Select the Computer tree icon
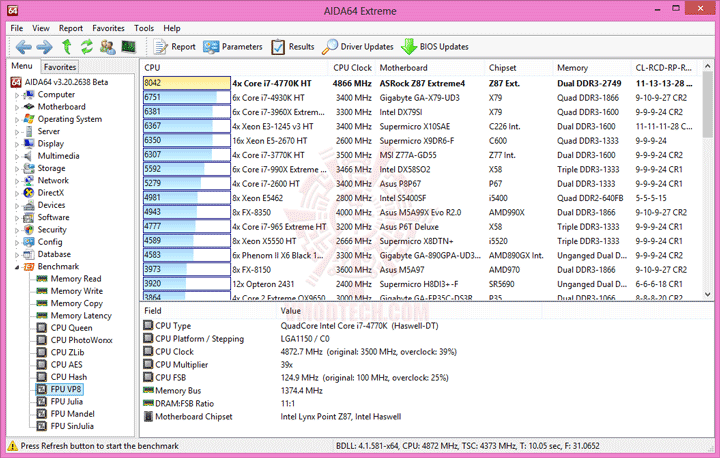The width and height of the screenshot is (720, 458). click(29, 95)
